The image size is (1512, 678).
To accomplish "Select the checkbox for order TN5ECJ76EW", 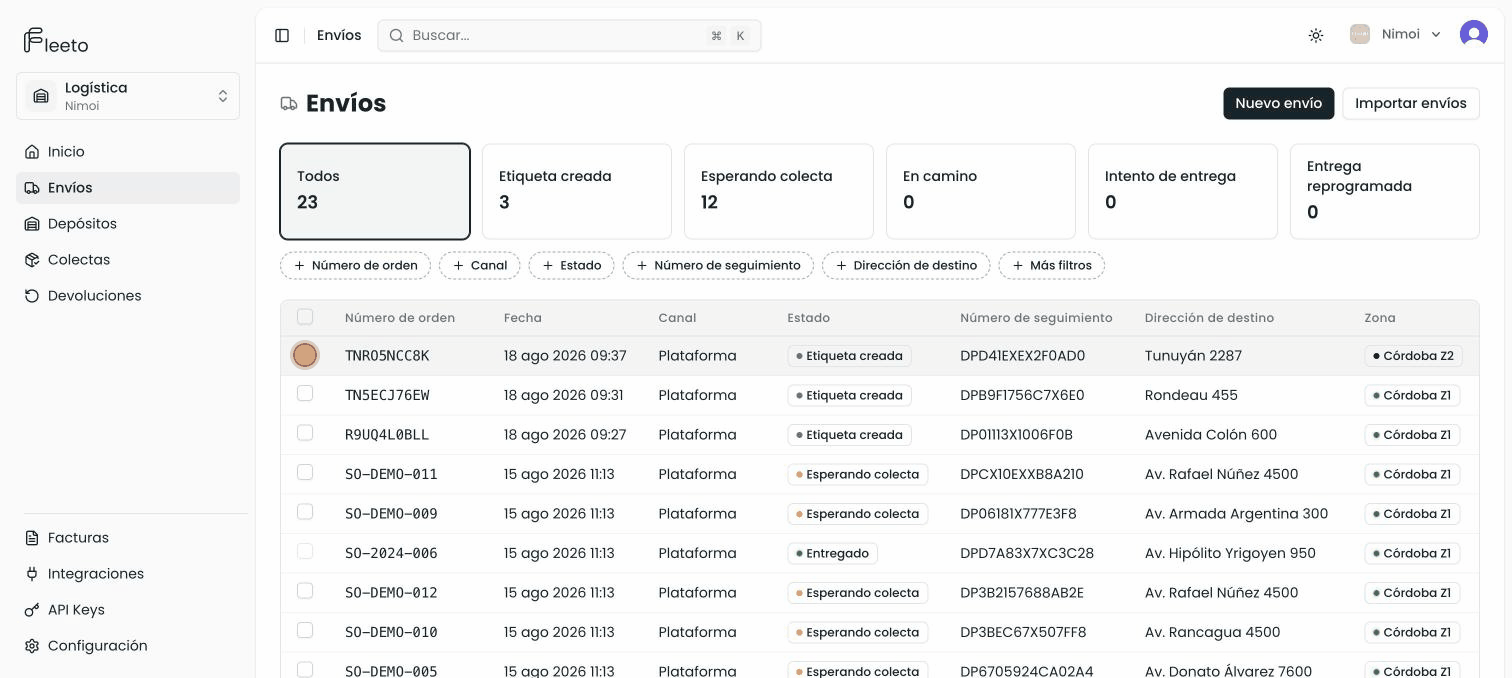I will (305, 394).
